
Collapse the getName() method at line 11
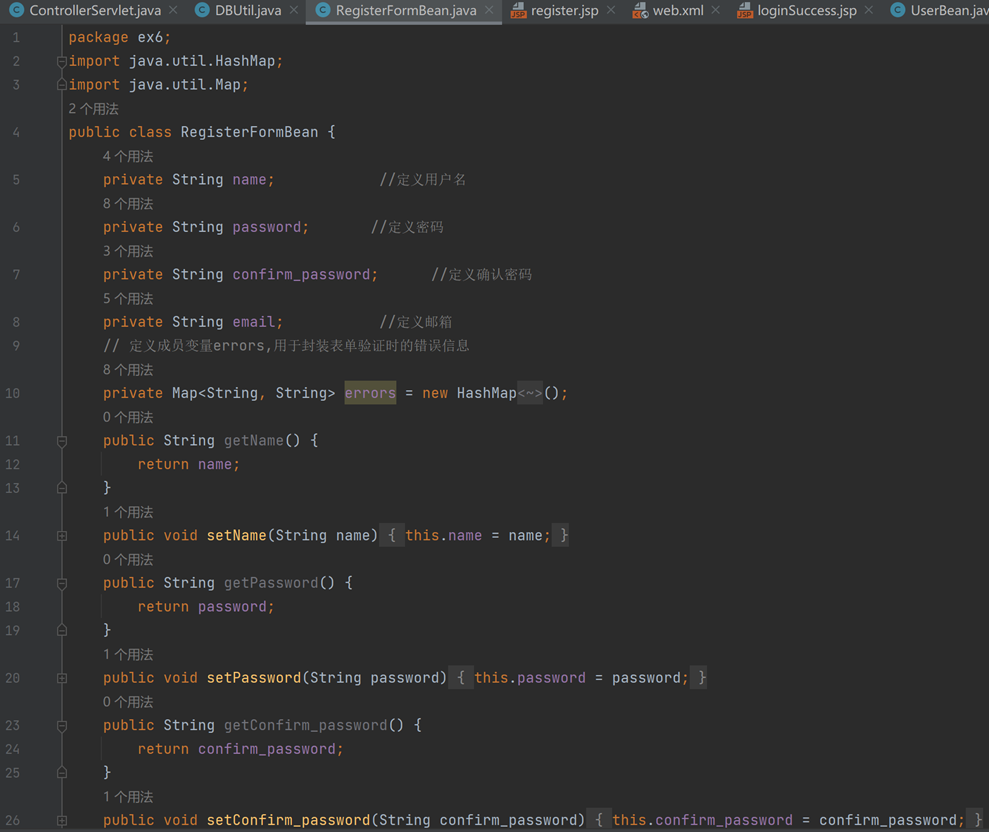coord(62,441)
